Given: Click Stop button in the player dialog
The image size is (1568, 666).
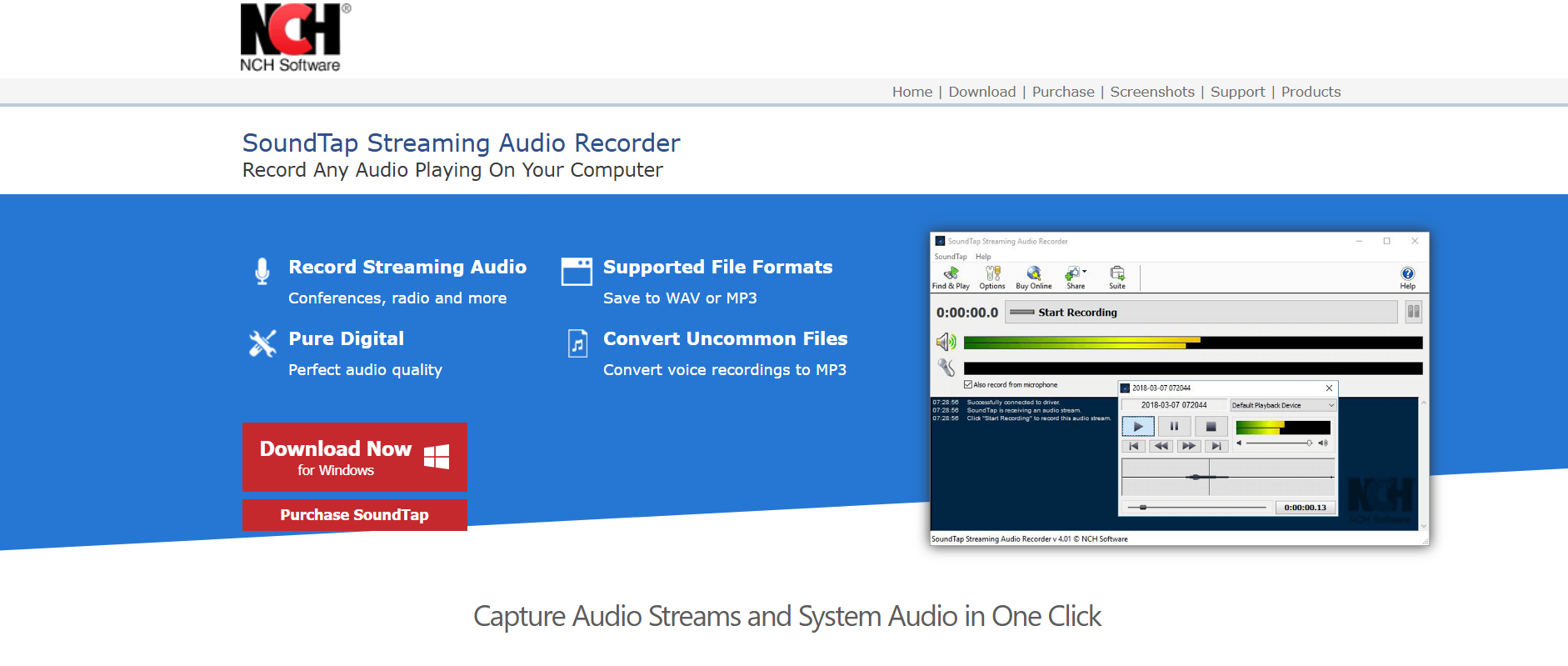Looking at the screenshot, I should click(x=1211, y=427).
